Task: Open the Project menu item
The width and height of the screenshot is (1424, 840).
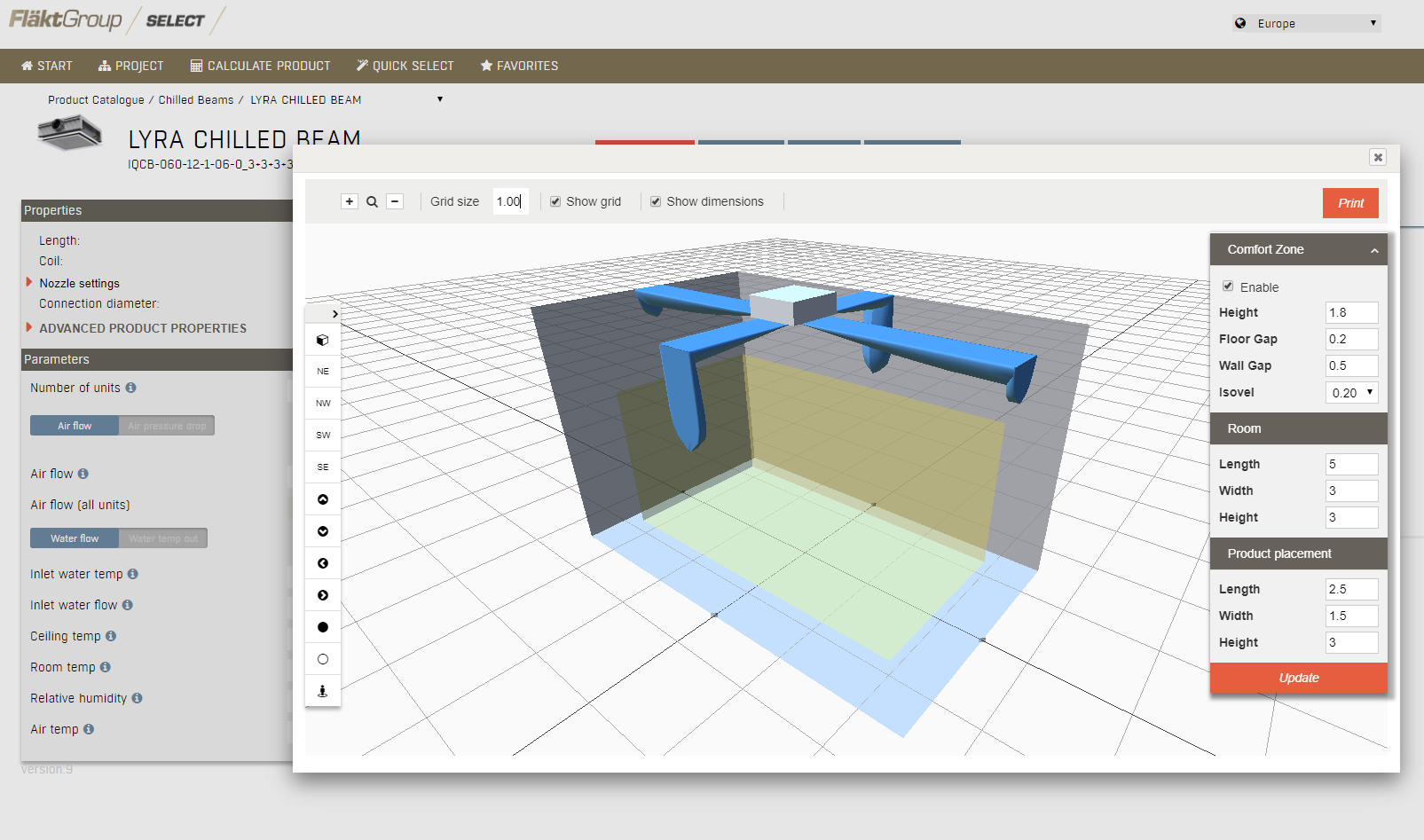Action: pyautogui.click(x=131, y=66)
